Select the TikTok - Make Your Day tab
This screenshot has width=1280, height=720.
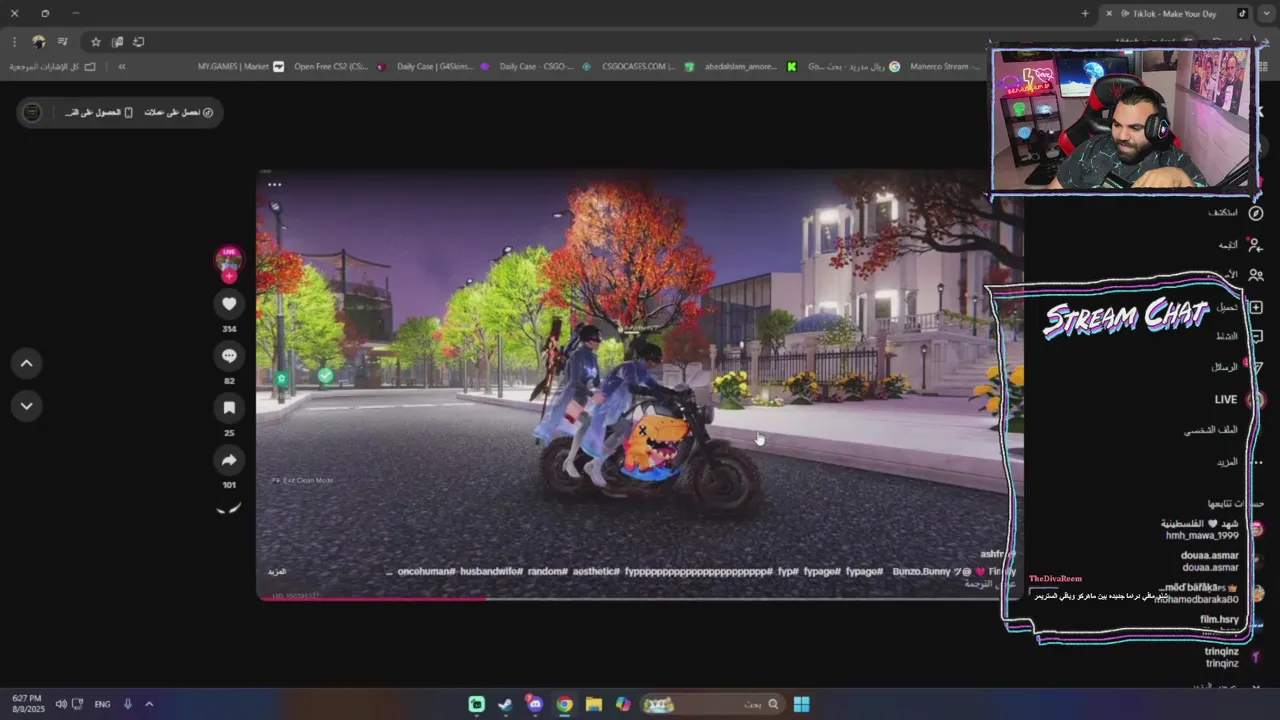[1175, 14]
